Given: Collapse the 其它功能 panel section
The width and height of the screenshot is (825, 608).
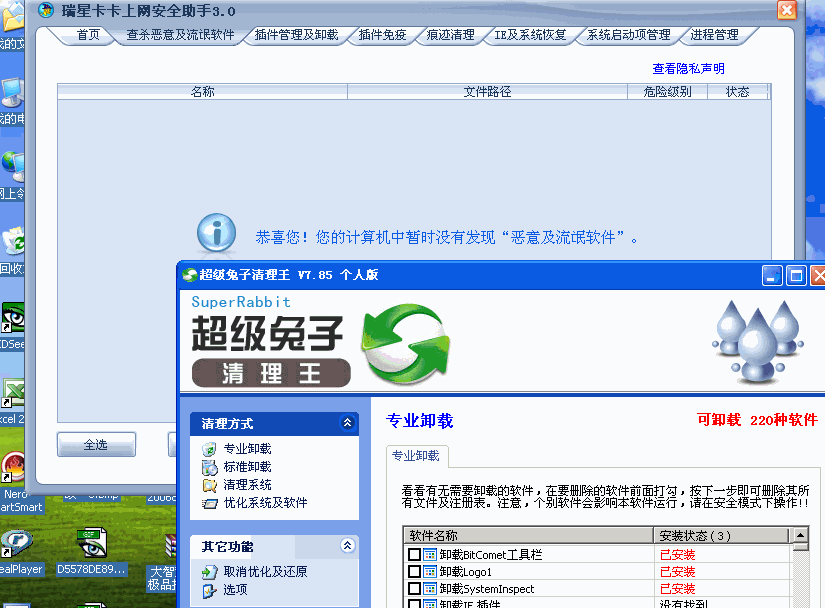Looking at the screenshot, I should pyautogui.click(x=347, y=546).
